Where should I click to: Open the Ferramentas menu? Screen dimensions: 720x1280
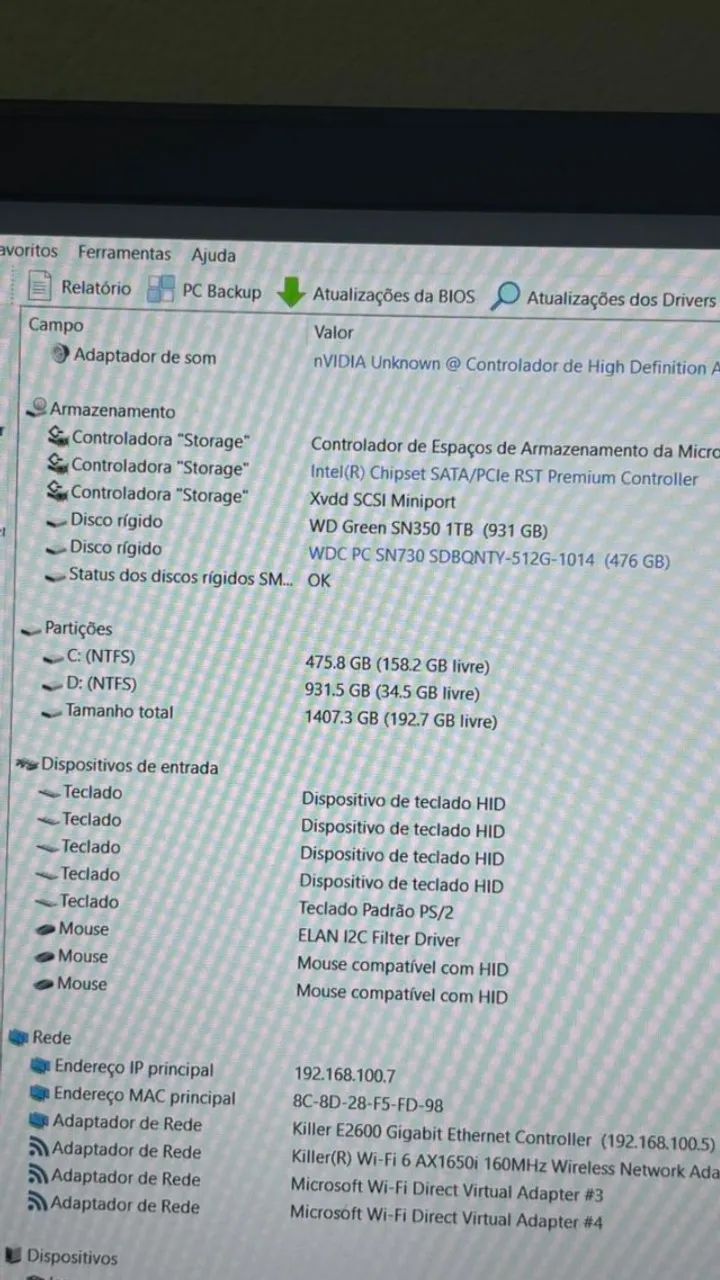124,254
